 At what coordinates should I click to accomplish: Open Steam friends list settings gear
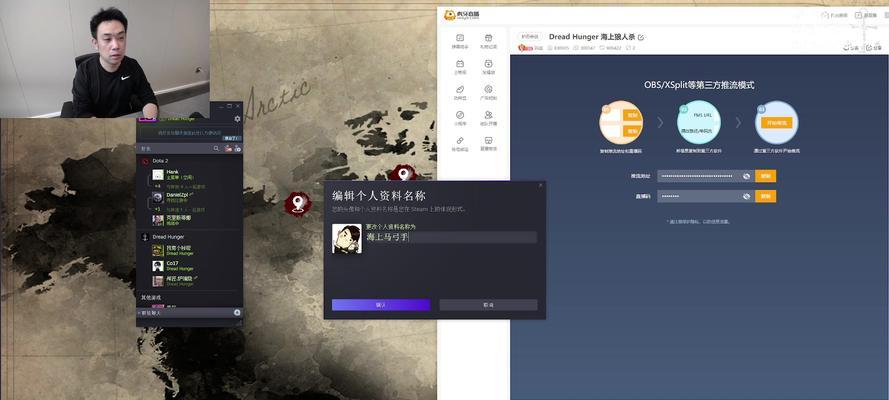237,119
